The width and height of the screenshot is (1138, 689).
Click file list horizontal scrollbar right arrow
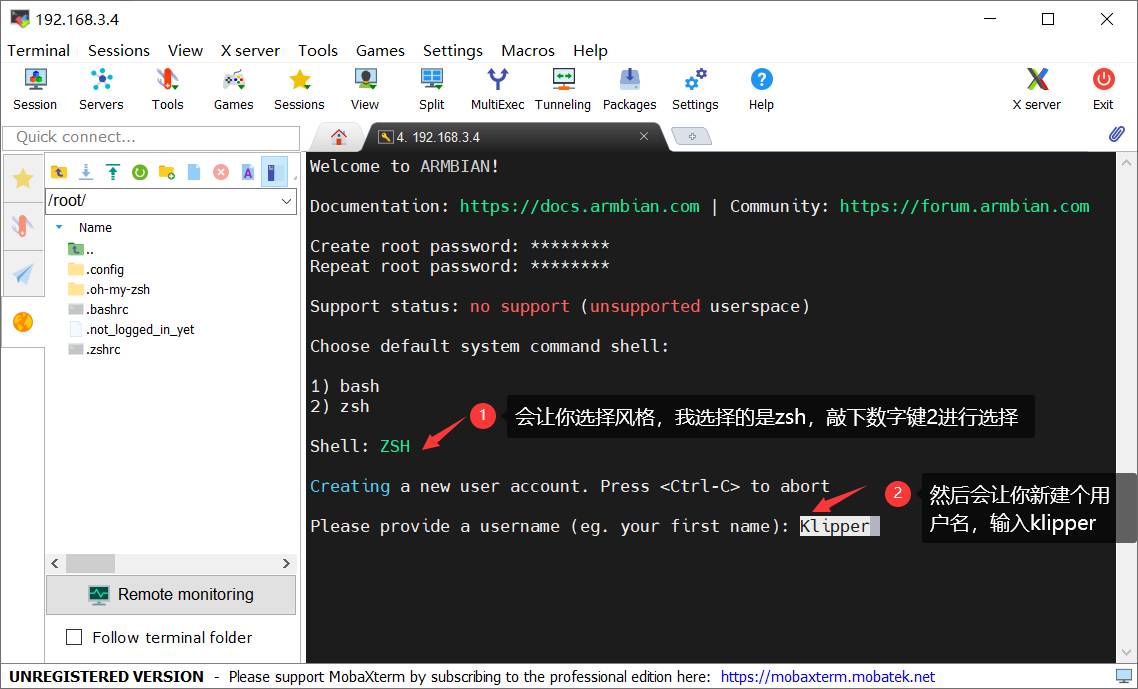coord(287,563)
